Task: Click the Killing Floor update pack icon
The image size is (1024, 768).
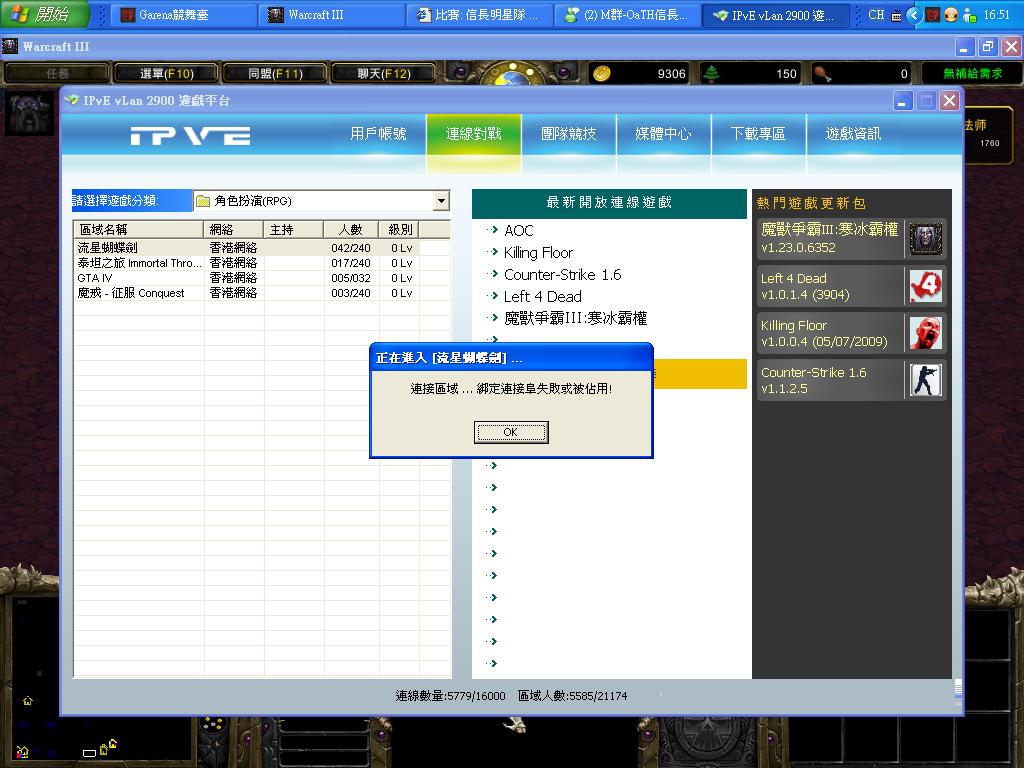Action: pyautogui.click(x=925, y=333)
